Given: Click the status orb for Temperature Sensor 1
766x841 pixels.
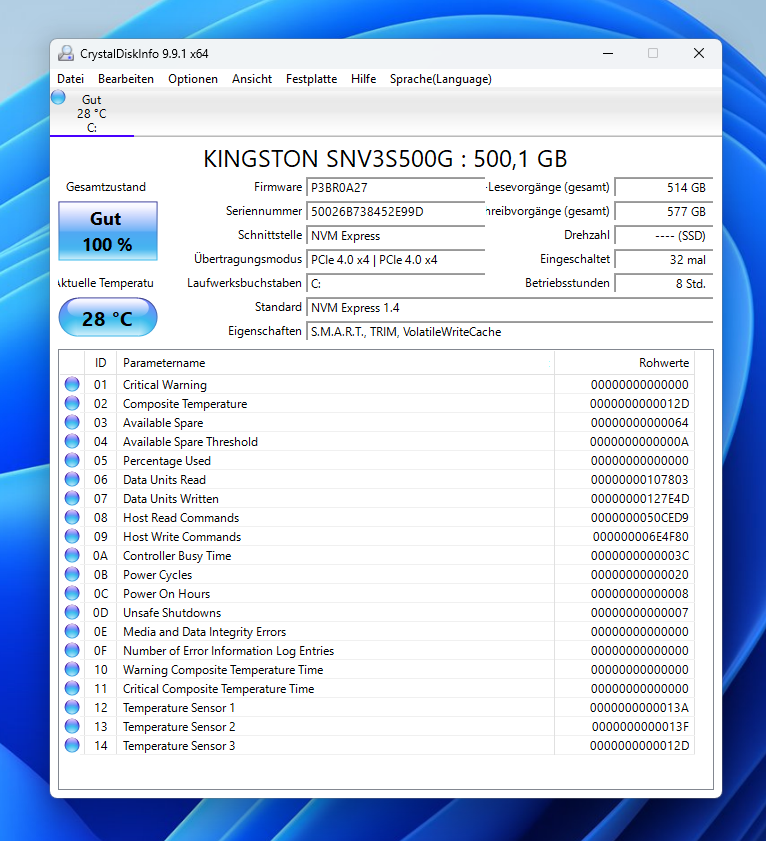Looking at the screenshot, I should (x=72, y=707).
